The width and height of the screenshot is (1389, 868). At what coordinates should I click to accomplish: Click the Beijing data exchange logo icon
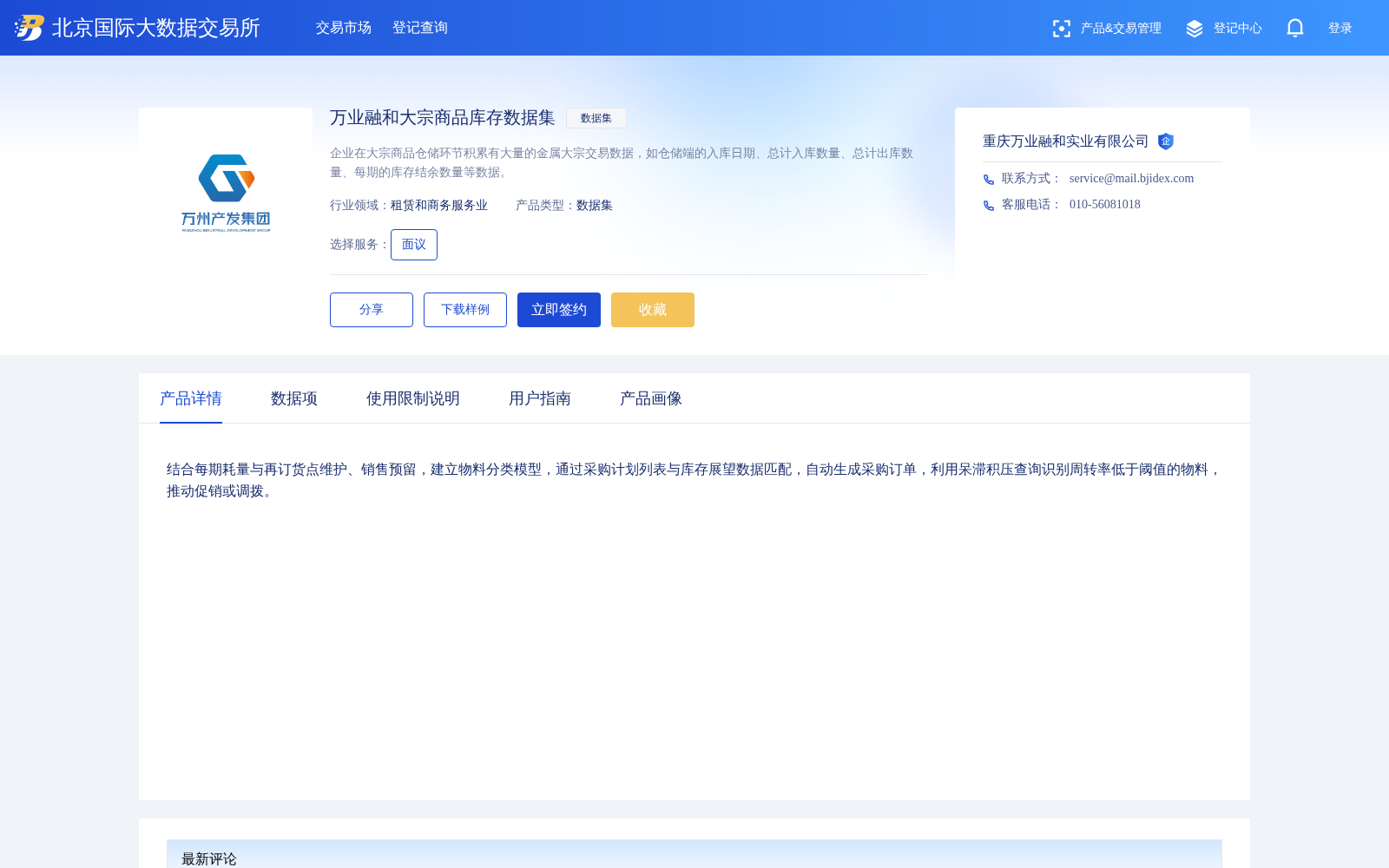30,28
